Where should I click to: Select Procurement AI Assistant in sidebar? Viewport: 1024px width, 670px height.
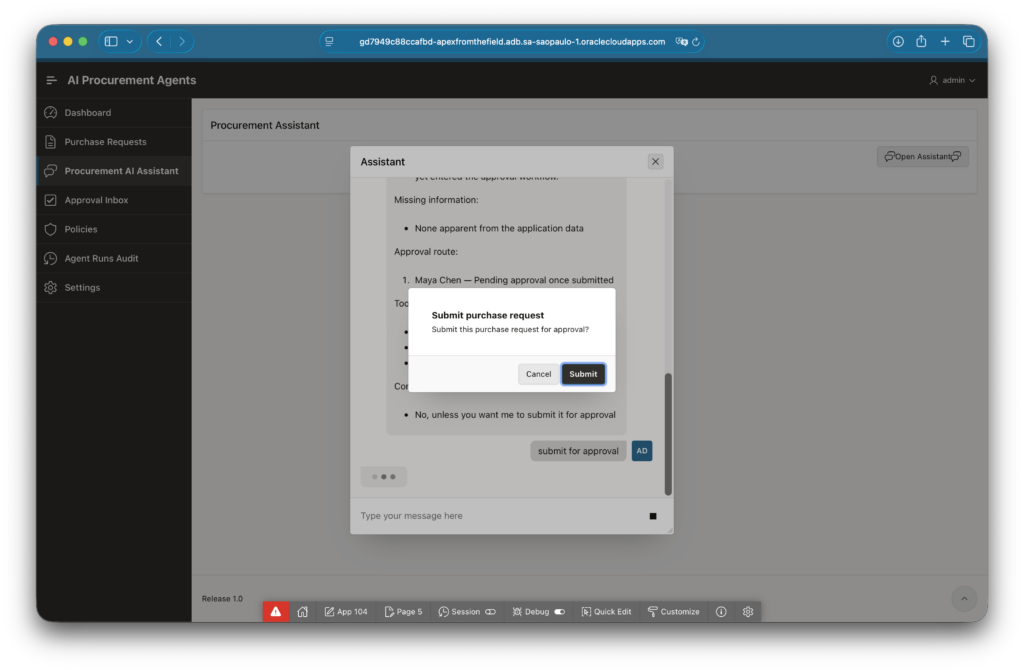click(114, 170)
